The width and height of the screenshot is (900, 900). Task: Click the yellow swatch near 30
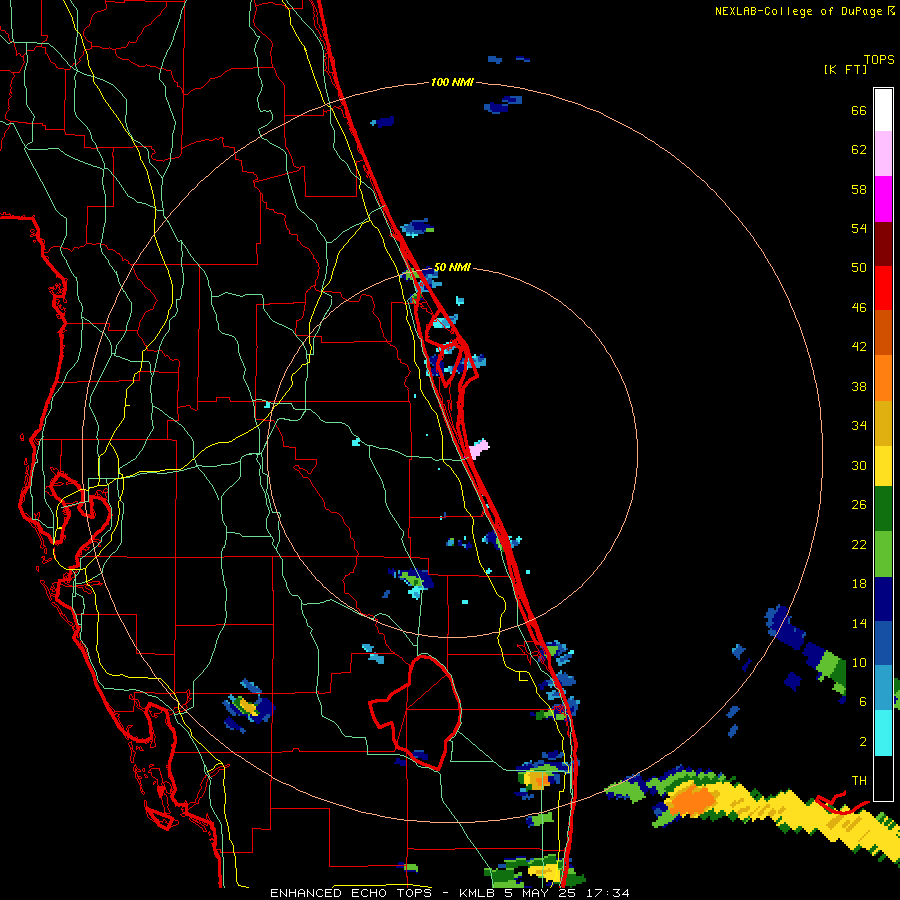883,465
